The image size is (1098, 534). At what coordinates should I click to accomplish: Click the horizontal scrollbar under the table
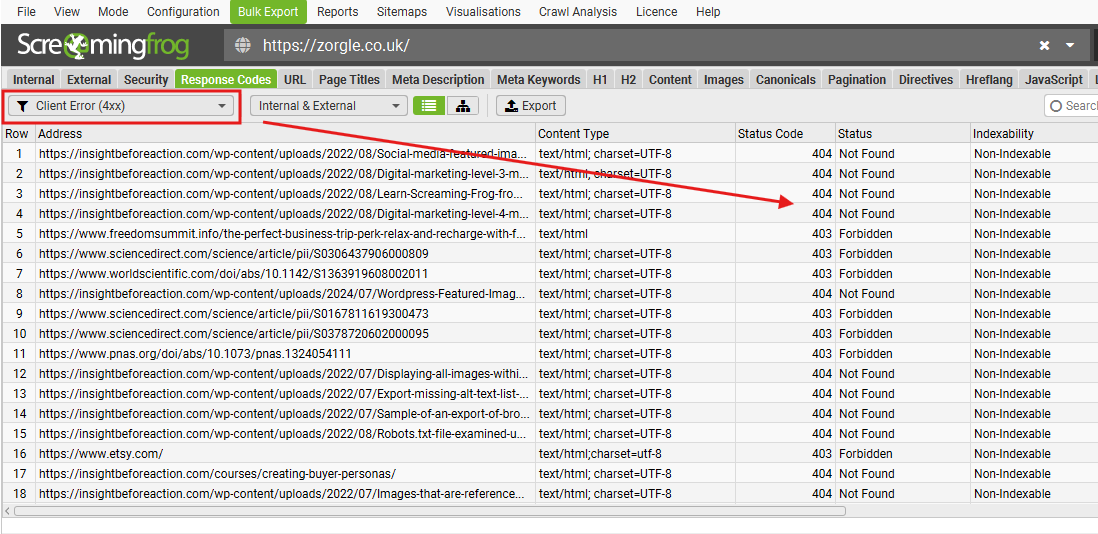[429, 511]
